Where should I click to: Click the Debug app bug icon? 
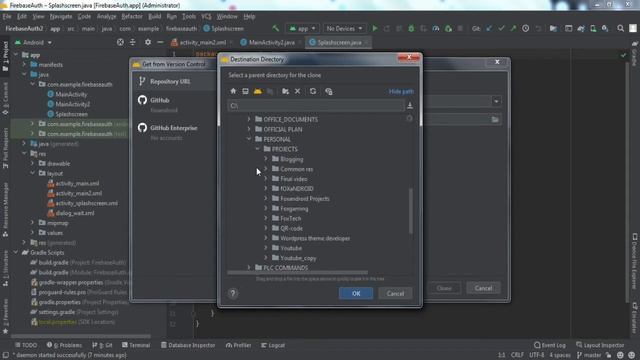point(411,29)
